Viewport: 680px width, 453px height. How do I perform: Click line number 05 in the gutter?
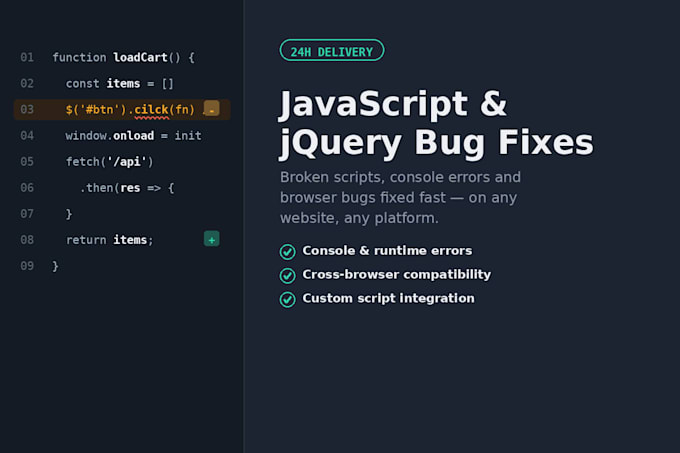(x=27, y=162)
